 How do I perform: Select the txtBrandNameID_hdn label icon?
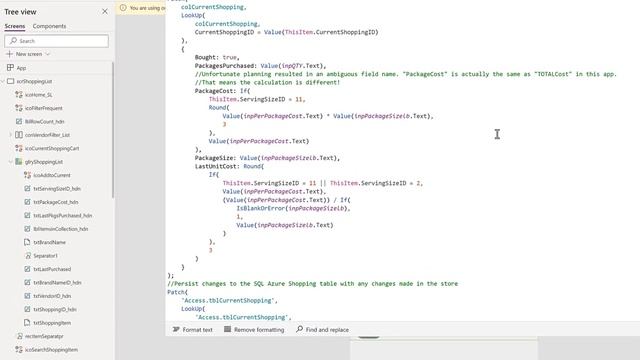click(x=27, y=282)
